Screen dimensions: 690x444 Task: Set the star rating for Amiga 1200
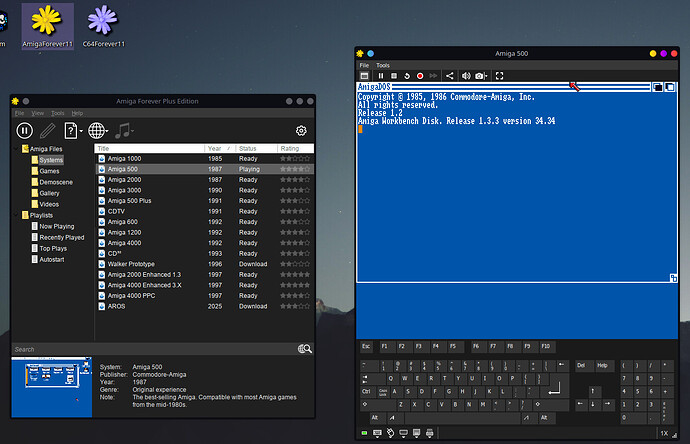(x=295, y=232)
